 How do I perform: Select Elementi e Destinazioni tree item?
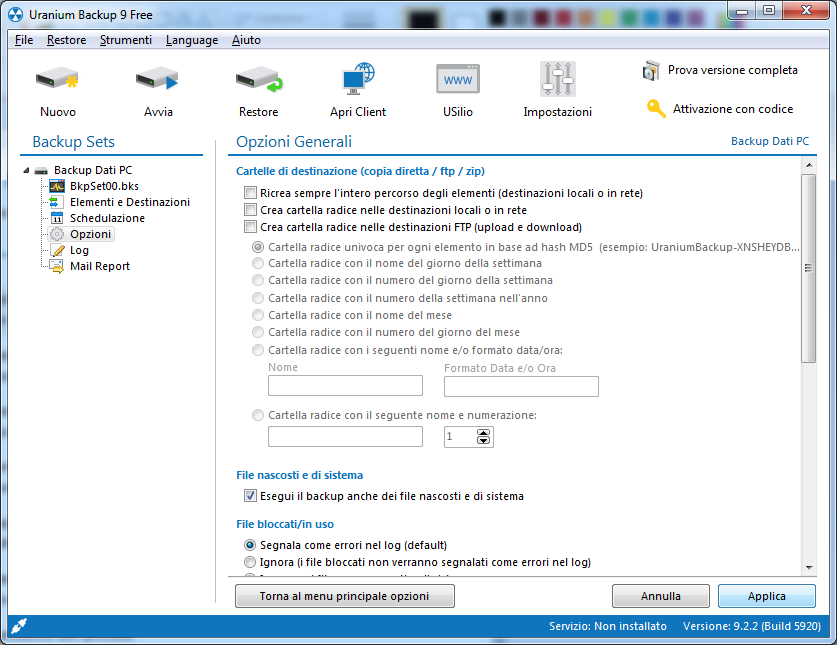point(130,202)
